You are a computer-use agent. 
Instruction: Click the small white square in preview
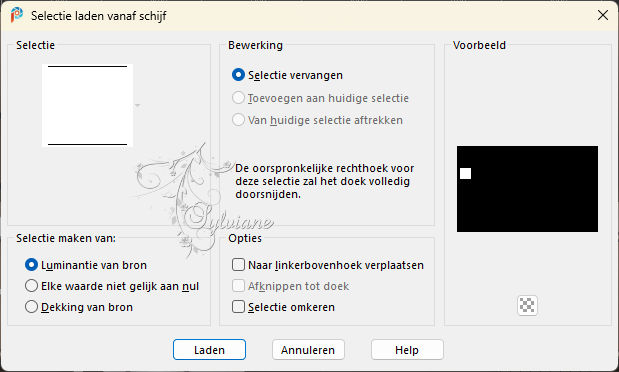coord(465,173)
